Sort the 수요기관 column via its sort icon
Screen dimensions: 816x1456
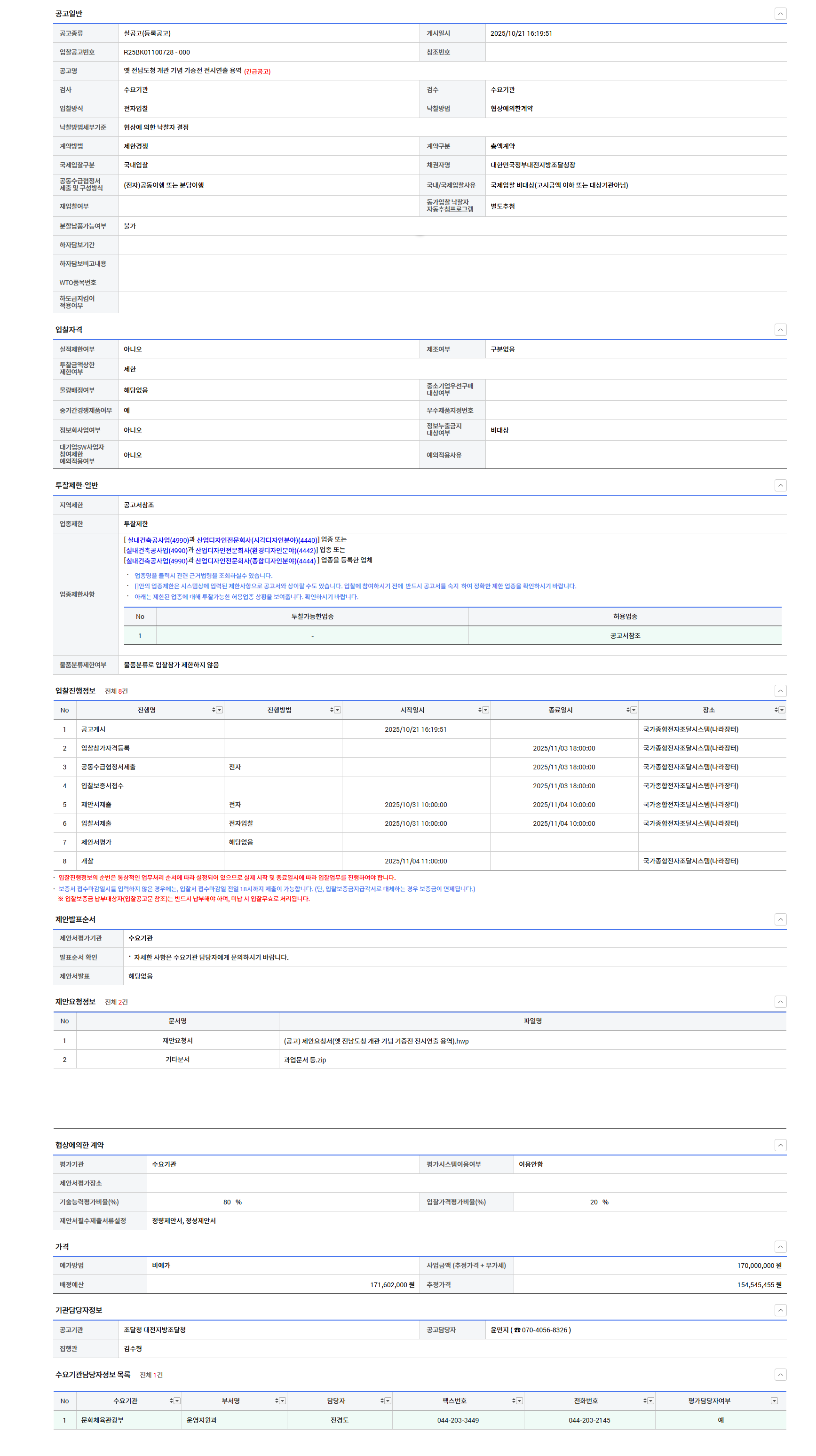click(x=171, y=1401)
